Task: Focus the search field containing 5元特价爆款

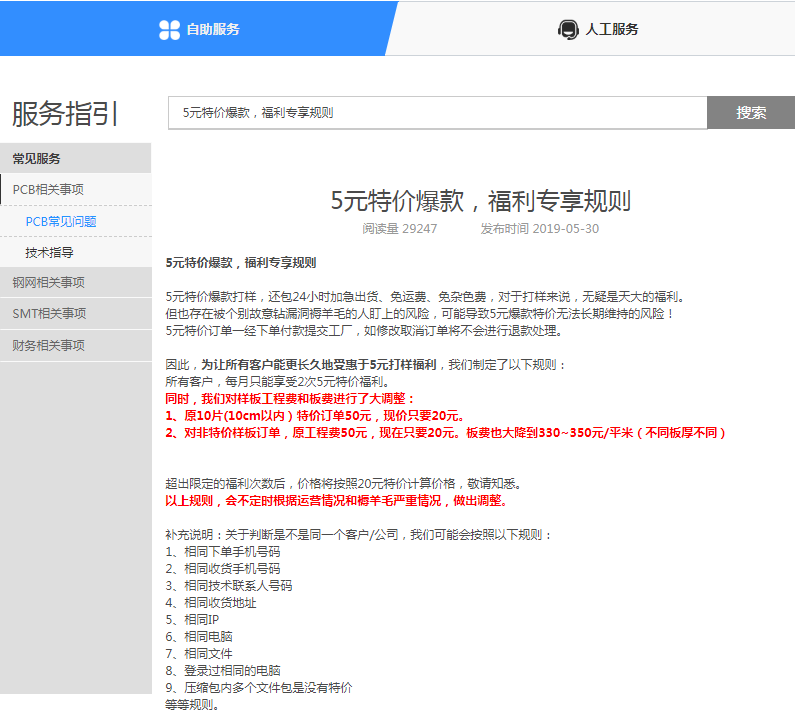Action: [x=437, y=113]
